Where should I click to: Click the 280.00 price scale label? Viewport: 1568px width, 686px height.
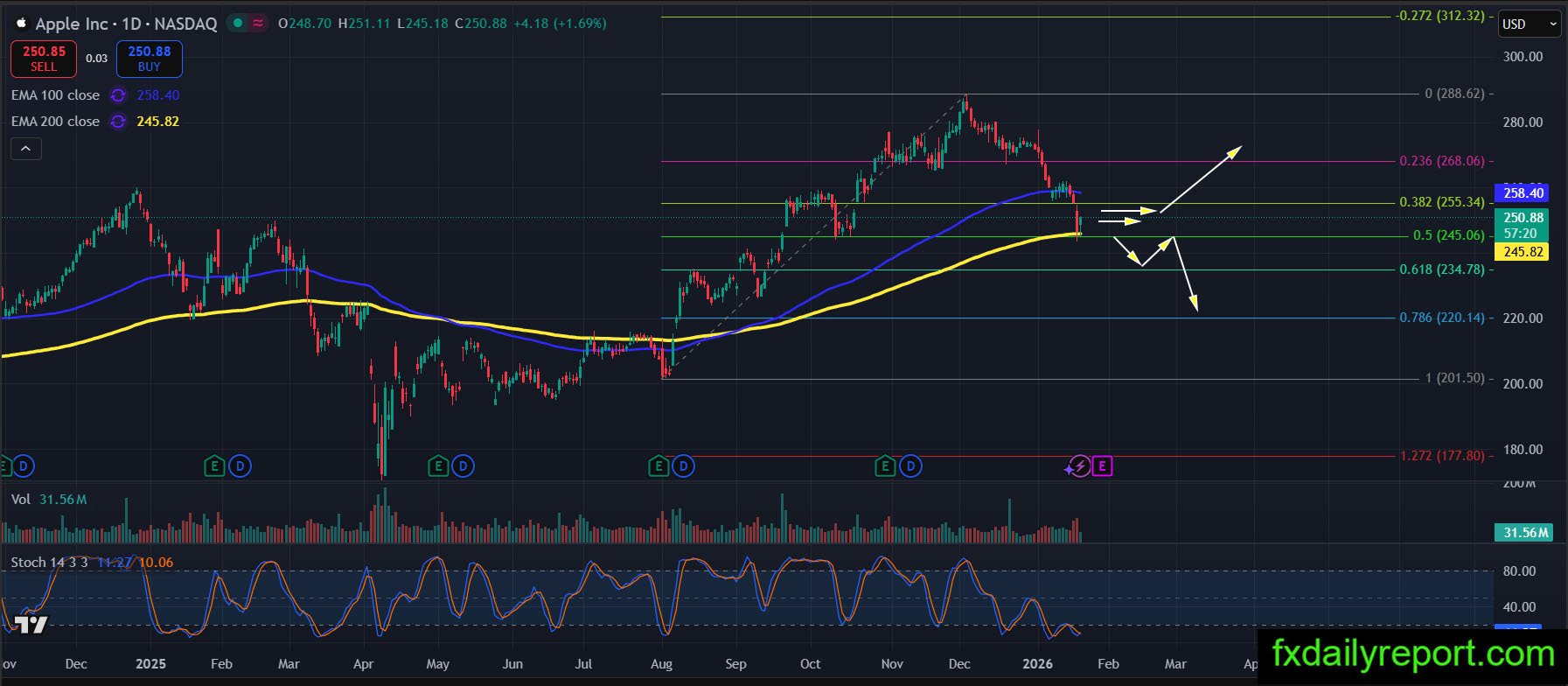pyautogui.click(x=1523, y=122)
